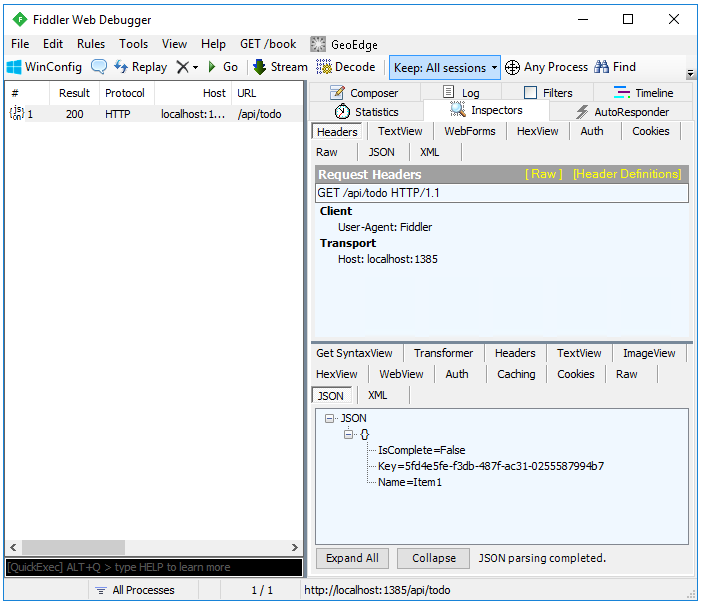Select the Name=Item1 tree item
This screenshot has width=703, height=606.
coord(410,482)
